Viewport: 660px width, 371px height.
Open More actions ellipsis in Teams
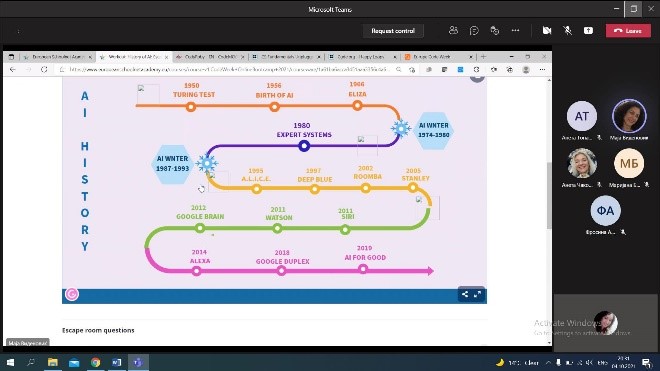[515, 30]
